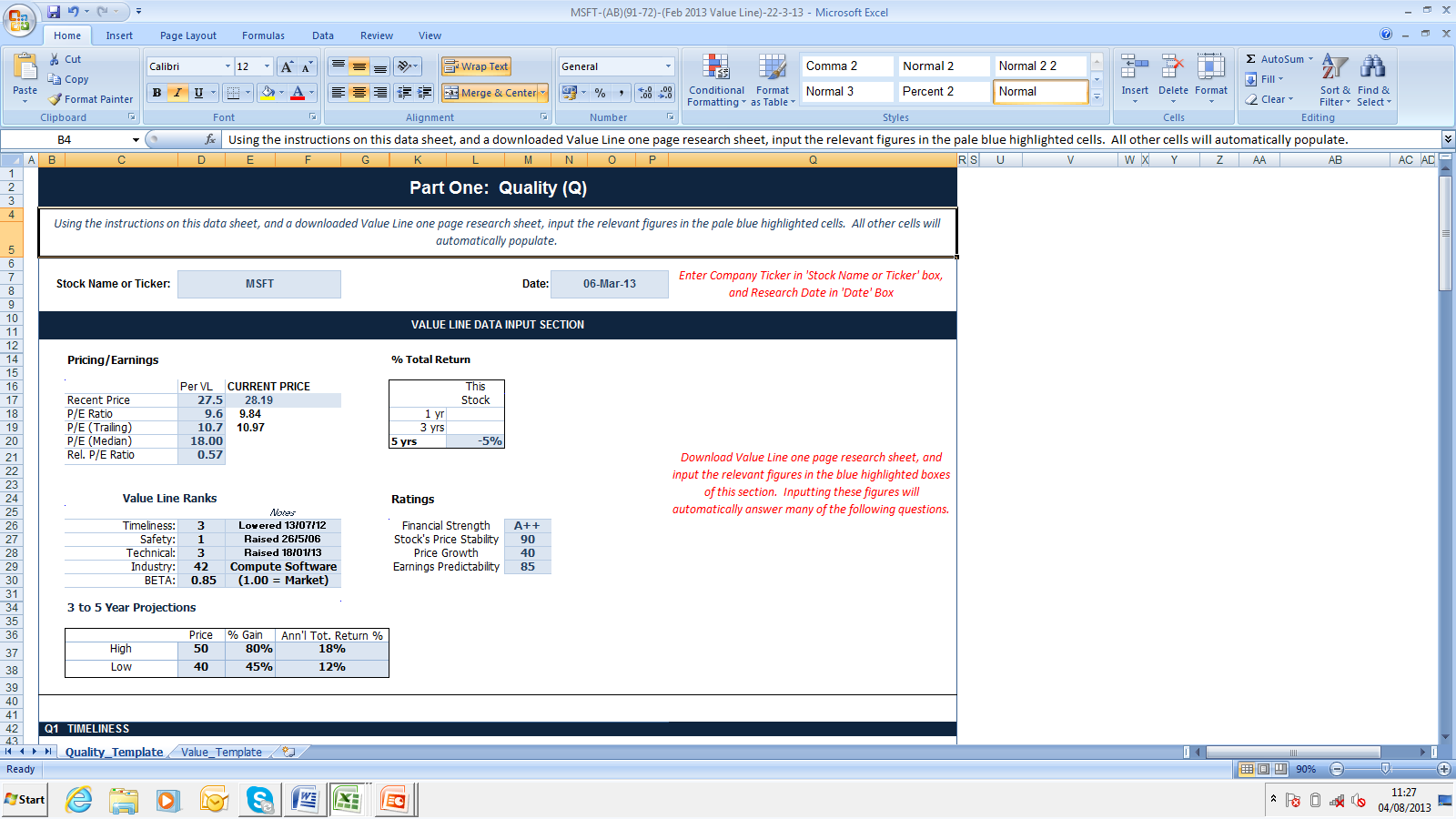The image size is (1456, 819).
Task: Open the Review ribbon tab
Action: [x=377, y=35]
